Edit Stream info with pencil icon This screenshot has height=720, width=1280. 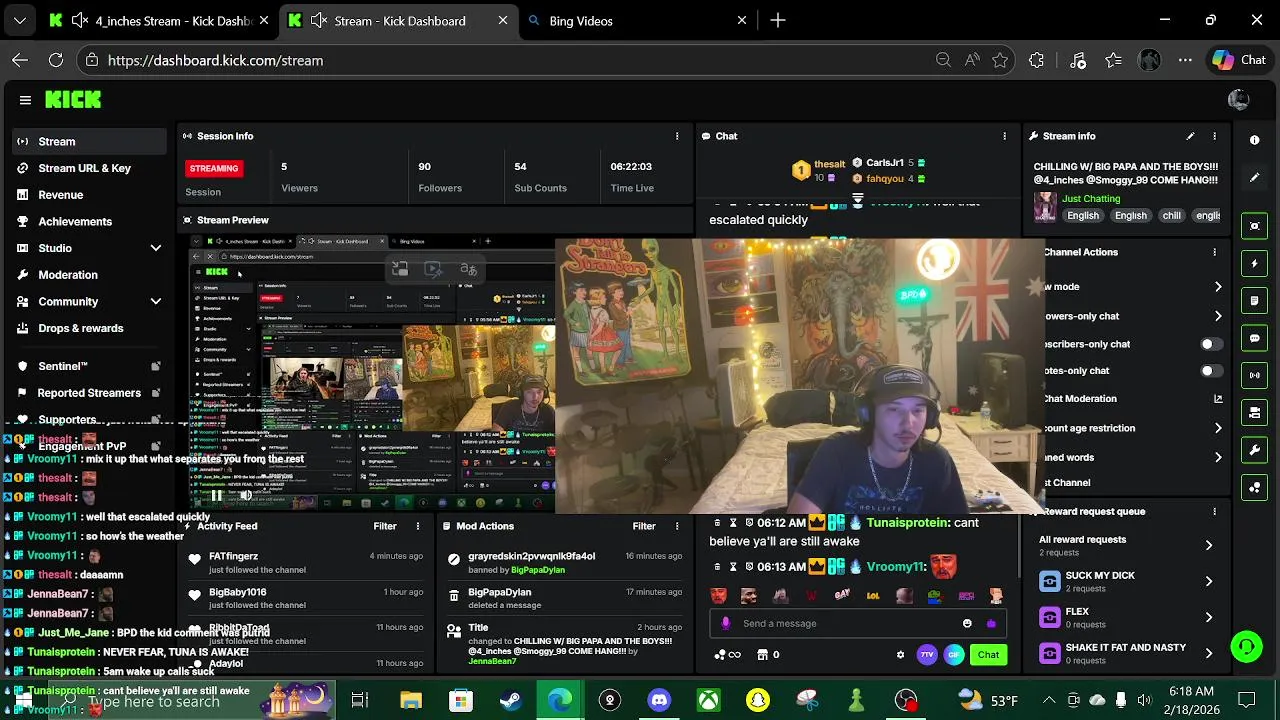click(1190, 136)
